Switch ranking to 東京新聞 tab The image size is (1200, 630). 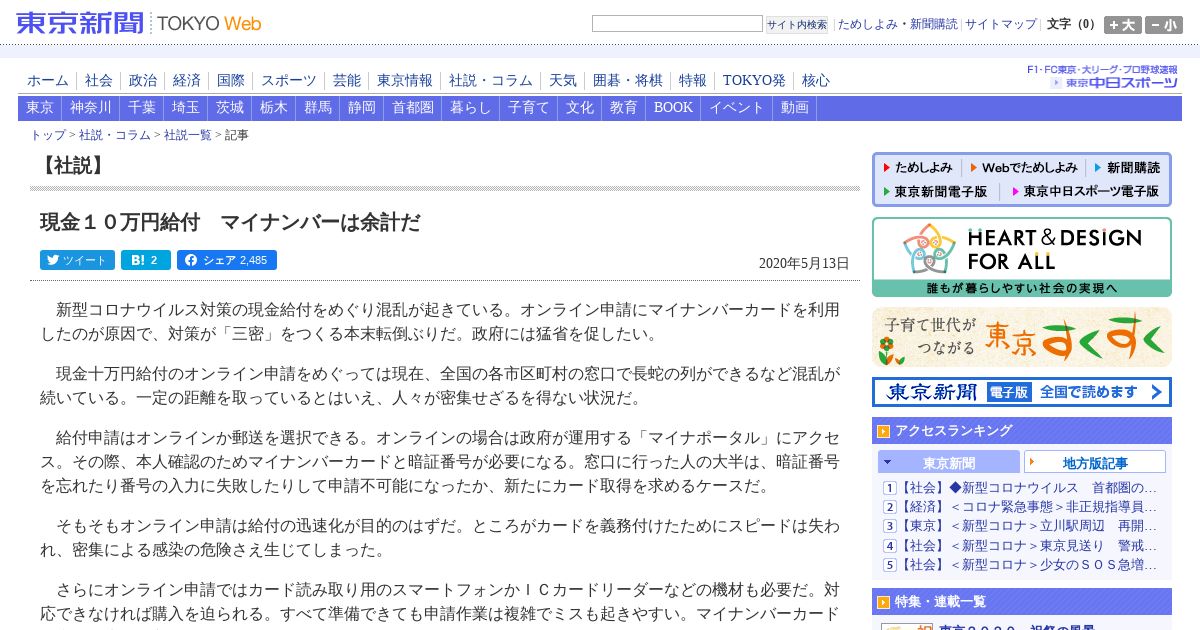[x=949, y=462]
